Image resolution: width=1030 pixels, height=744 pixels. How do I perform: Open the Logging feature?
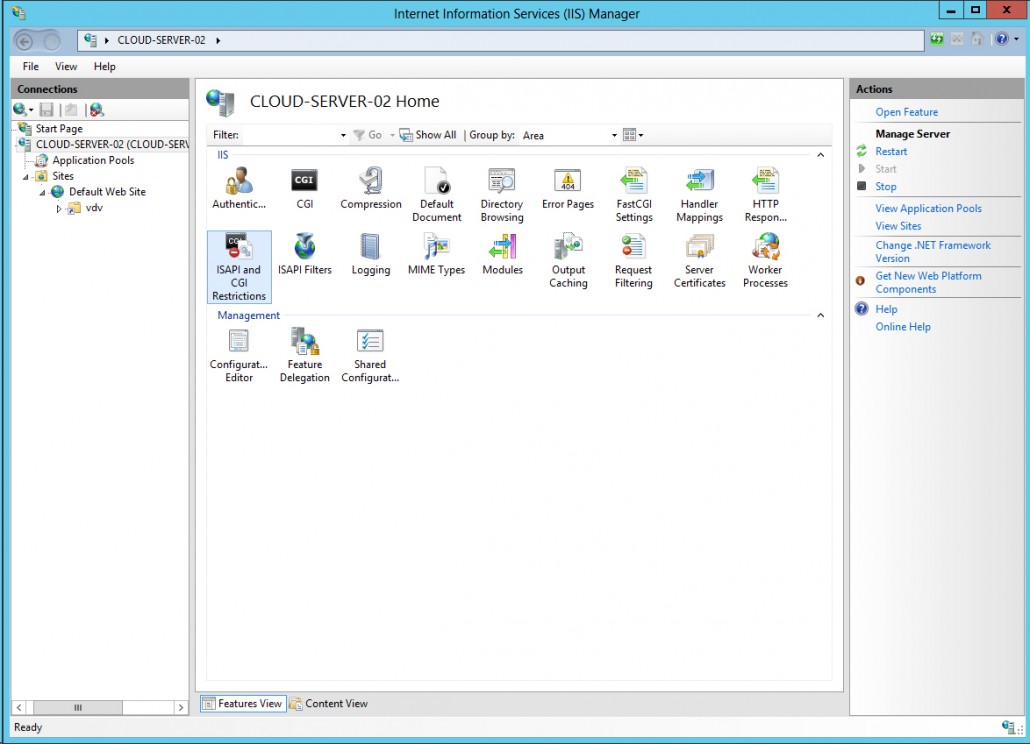tap(370, 254)
